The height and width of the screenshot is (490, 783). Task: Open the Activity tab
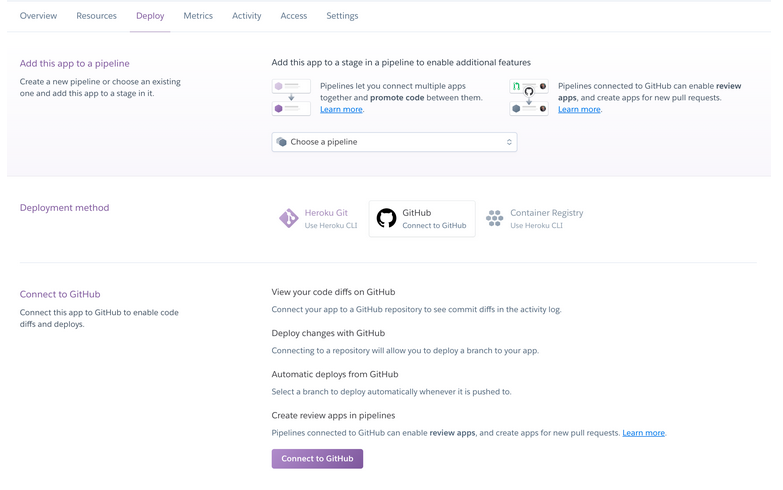[x=246, y=16]
